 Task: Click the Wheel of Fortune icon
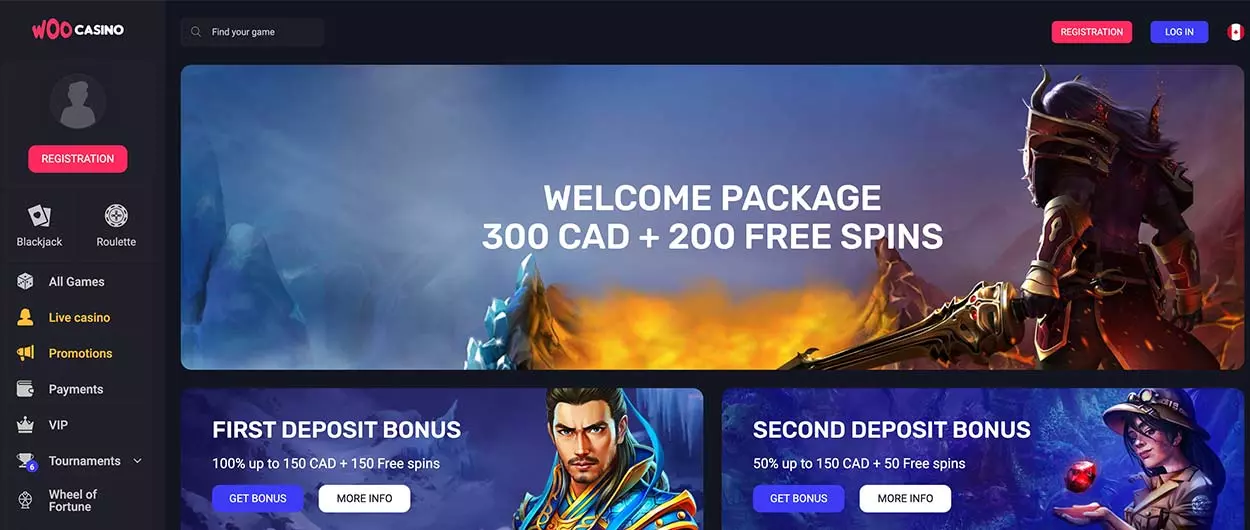[26, 500]
